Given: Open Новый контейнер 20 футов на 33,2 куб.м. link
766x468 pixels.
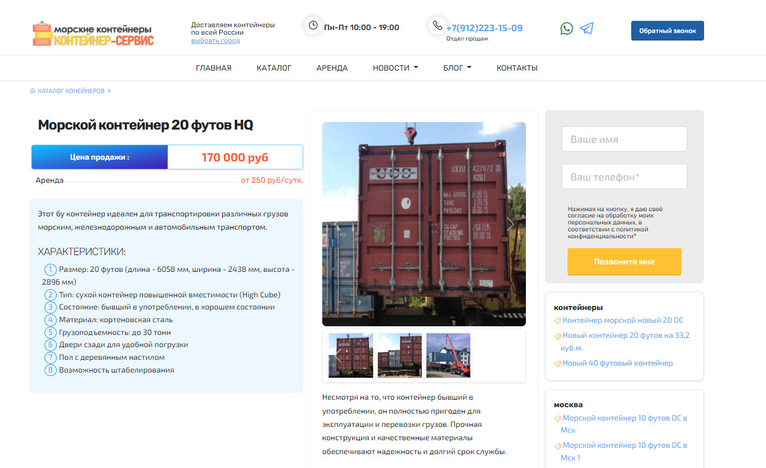Looking at the screenshot, I should point(625,341).
